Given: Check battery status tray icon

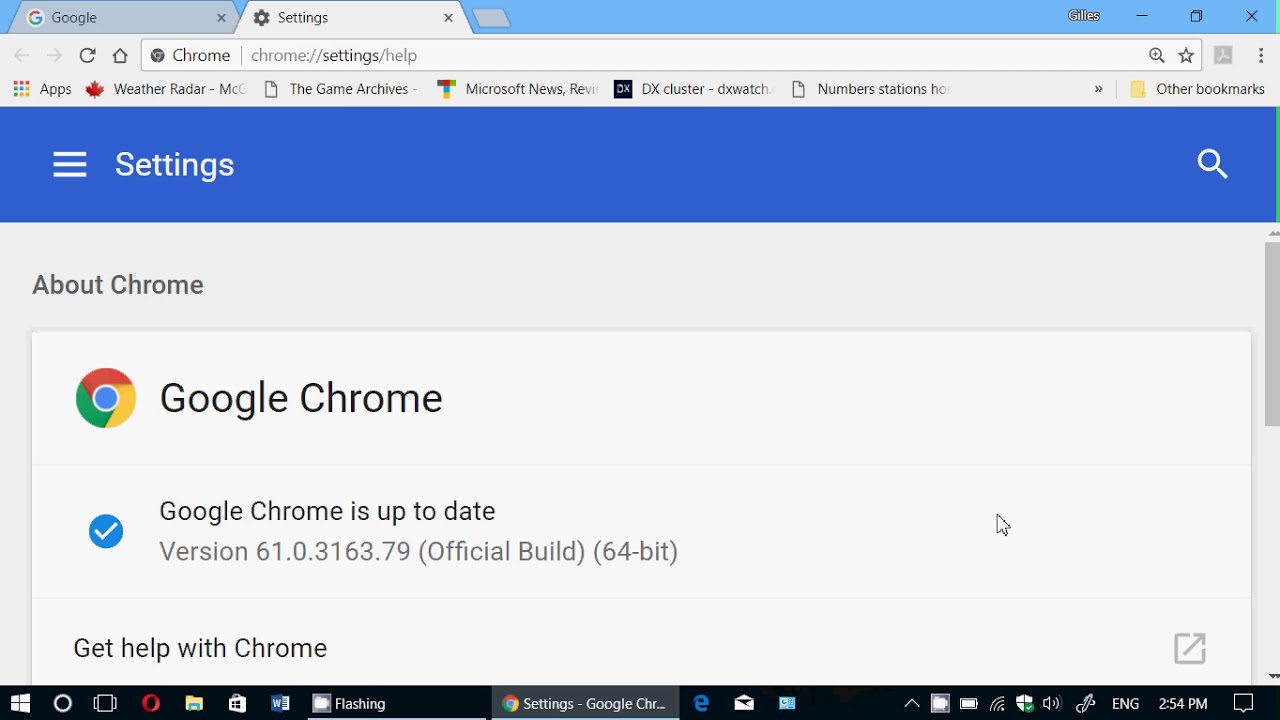Looking at the screenshot, I should click(x=968, y=704).
